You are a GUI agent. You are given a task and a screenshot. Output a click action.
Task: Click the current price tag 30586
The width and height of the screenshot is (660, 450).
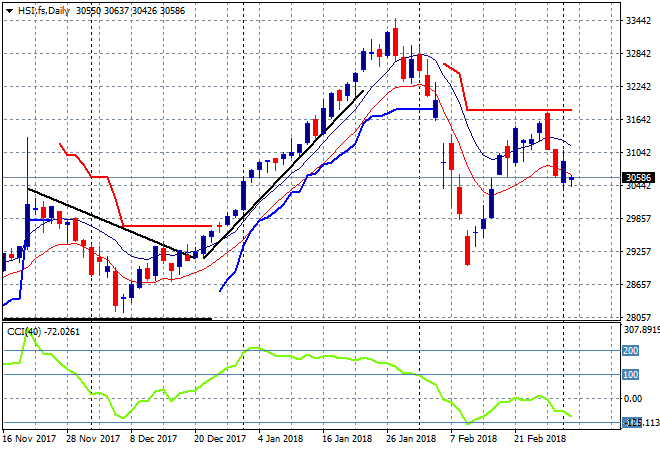coord(638,178)
